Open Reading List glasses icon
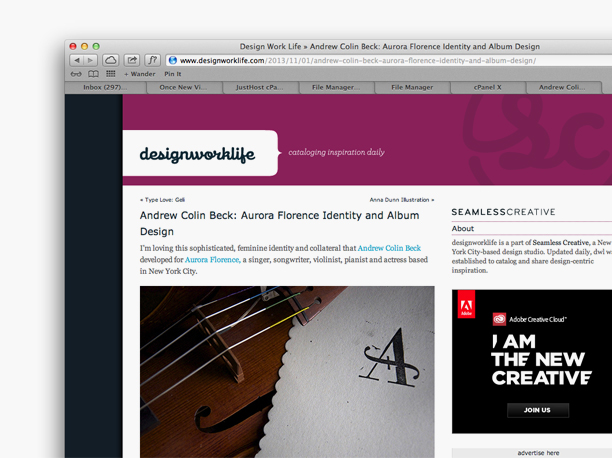Image resolution: width=612 pixels, height=458 pixels. (x=76, y=74)
